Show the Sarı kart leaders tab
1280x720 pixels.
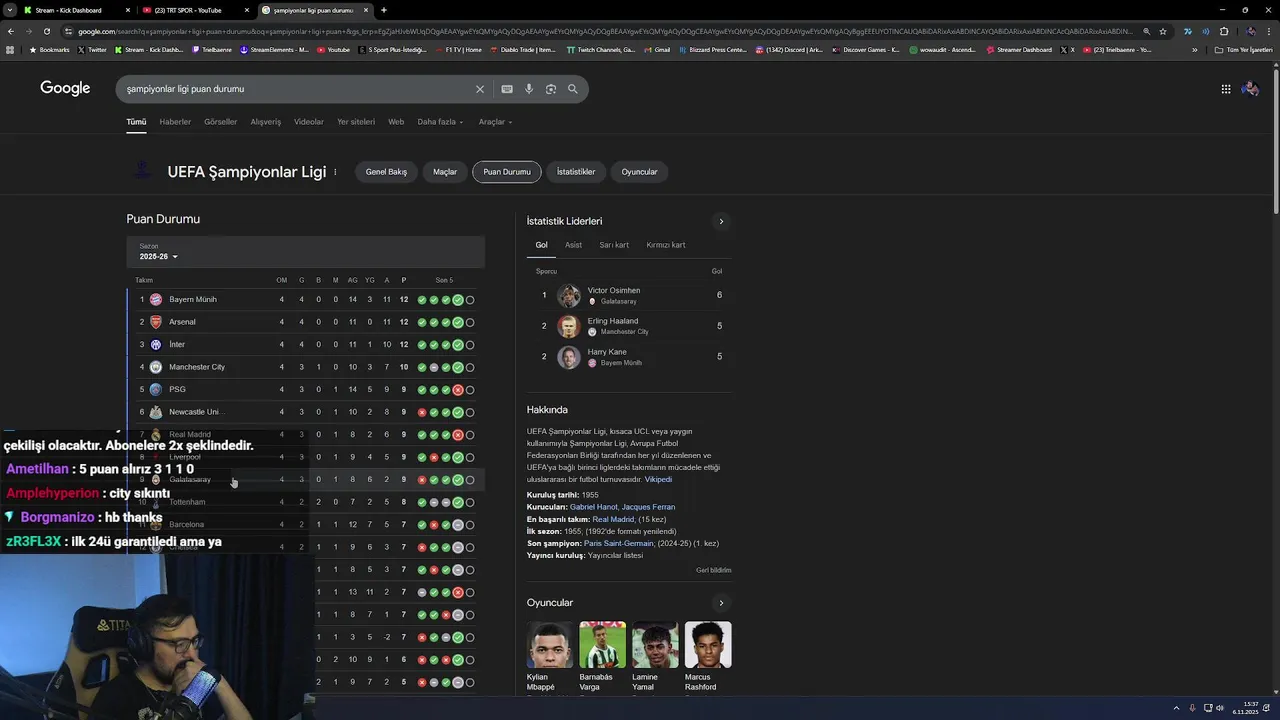pos(614,245)
